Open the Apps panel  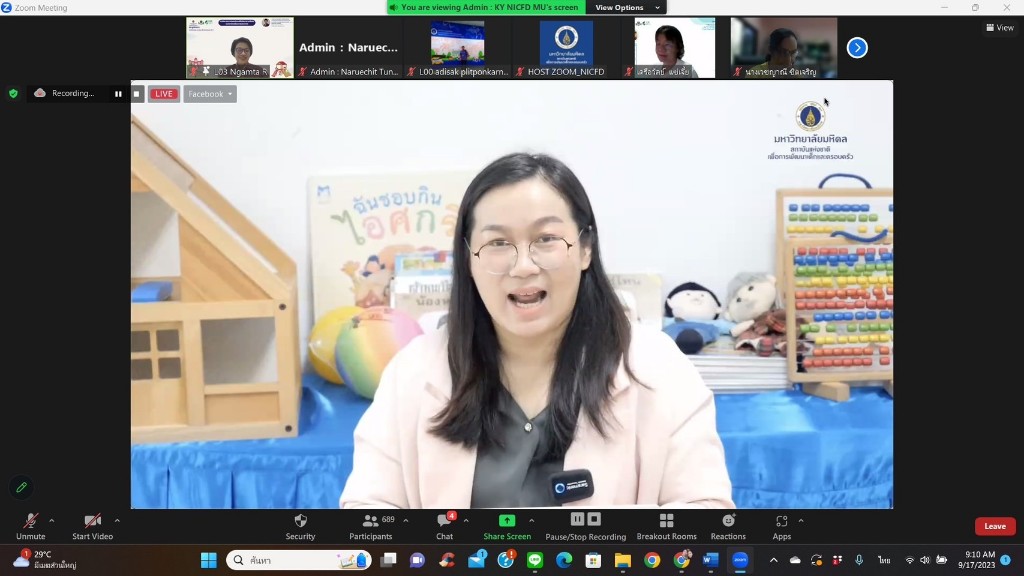coord(782,526)
